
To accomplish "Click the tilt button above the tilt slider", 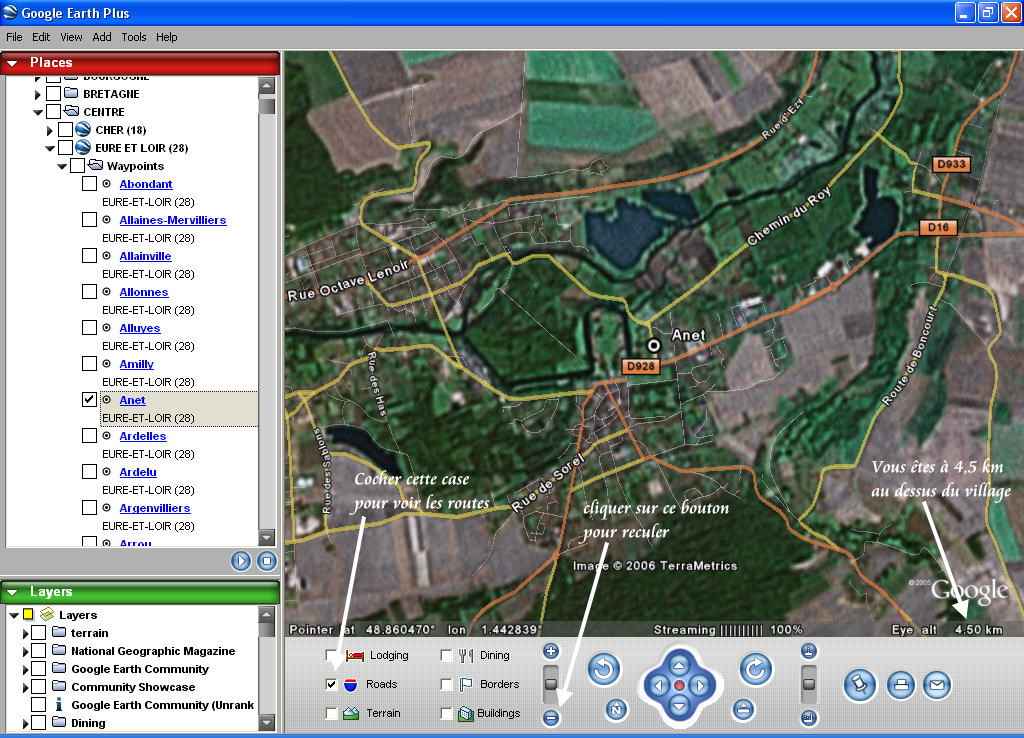I will coord(808,651).
